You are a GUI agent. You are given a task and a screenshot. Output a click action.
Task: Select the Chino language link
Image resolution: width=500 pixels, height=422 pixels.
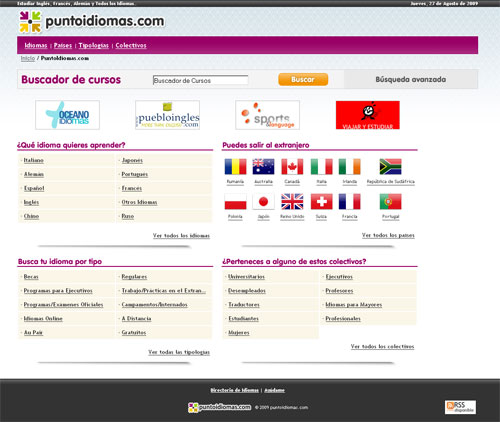31,216
